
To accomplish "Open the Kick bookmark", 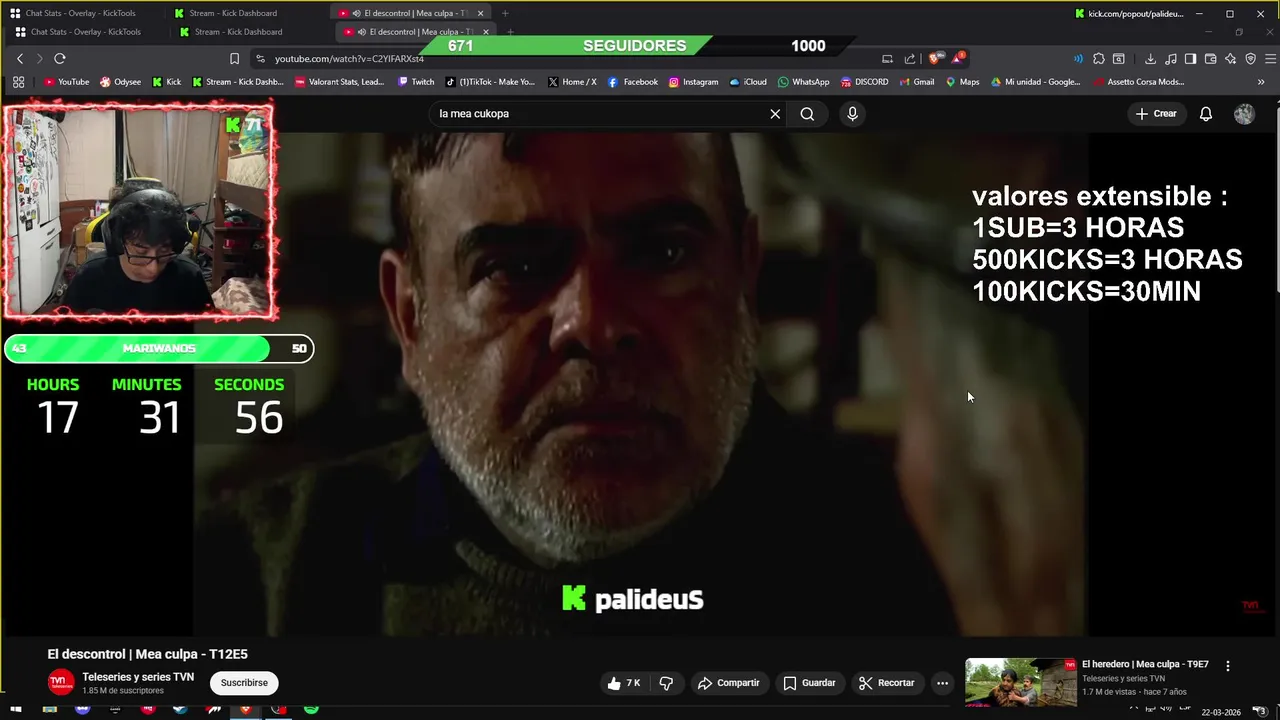I will coord(167,82).
